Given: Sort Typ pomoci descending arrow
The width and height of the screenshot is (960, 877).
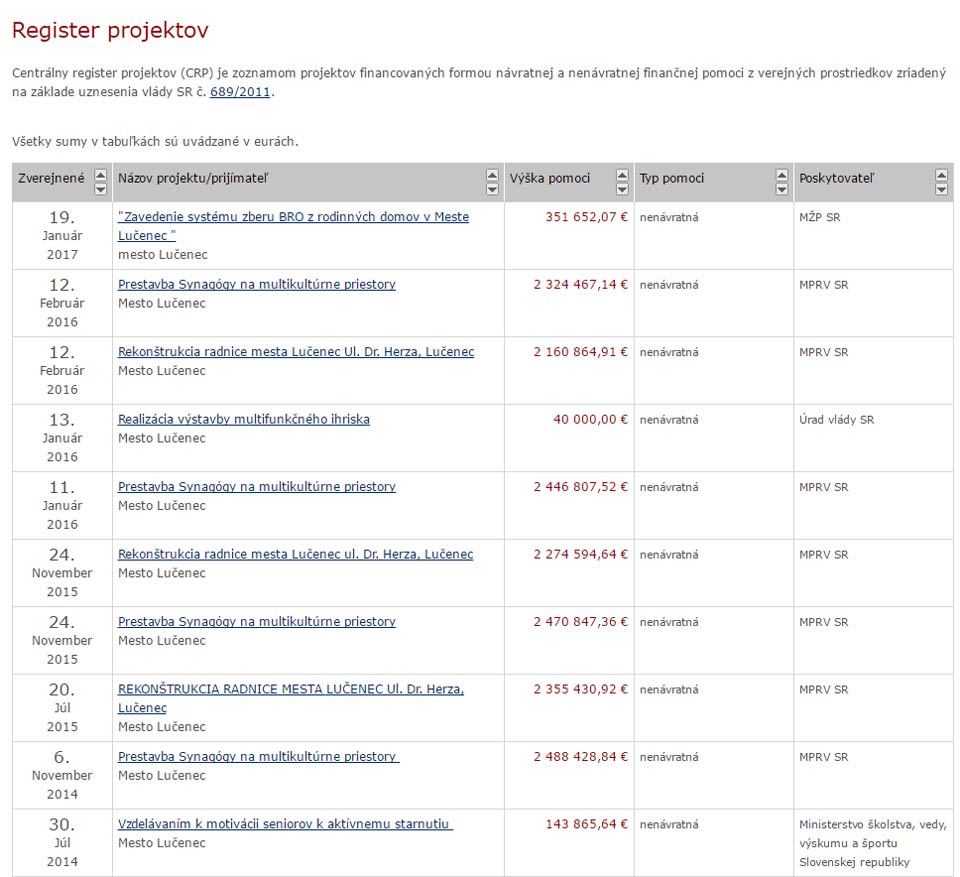Looking at the screenshot, I should 782,188.
